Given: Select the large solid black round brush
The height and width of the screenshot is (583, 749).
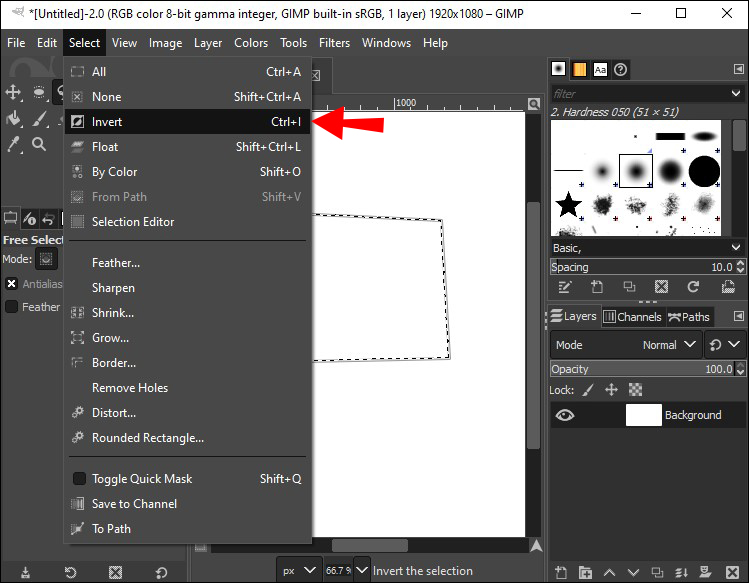Looking at the screenshot, I should 704,171.
